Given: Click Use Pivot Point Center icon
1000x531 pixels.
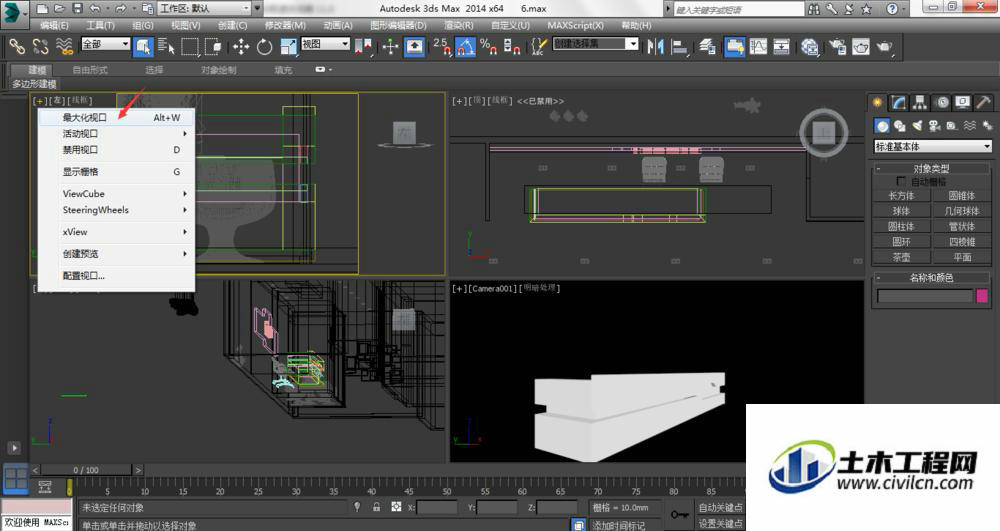Looking at the screenshot, I should pyautogui.click(x=363, y=46).
